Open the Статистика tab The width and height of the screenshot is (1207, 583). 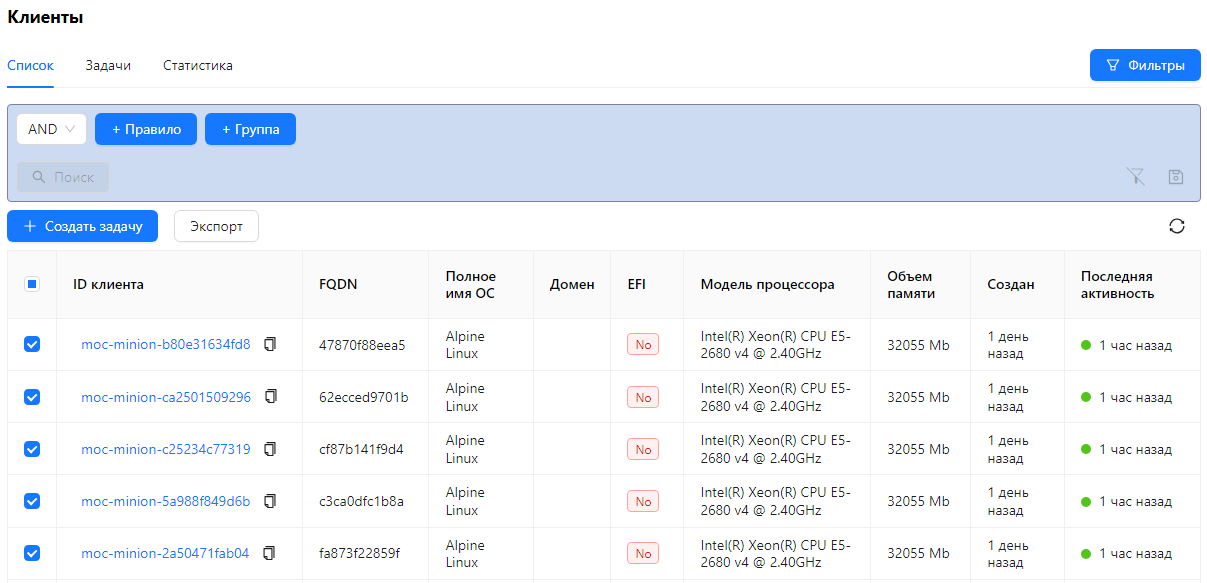coord(198,66)
